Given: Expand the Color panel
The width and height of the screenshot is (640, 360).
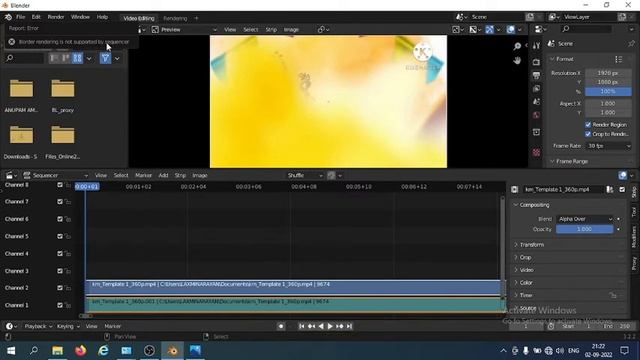Looking at the screenshot, I should pyautogui.click(x=526, y=282).
